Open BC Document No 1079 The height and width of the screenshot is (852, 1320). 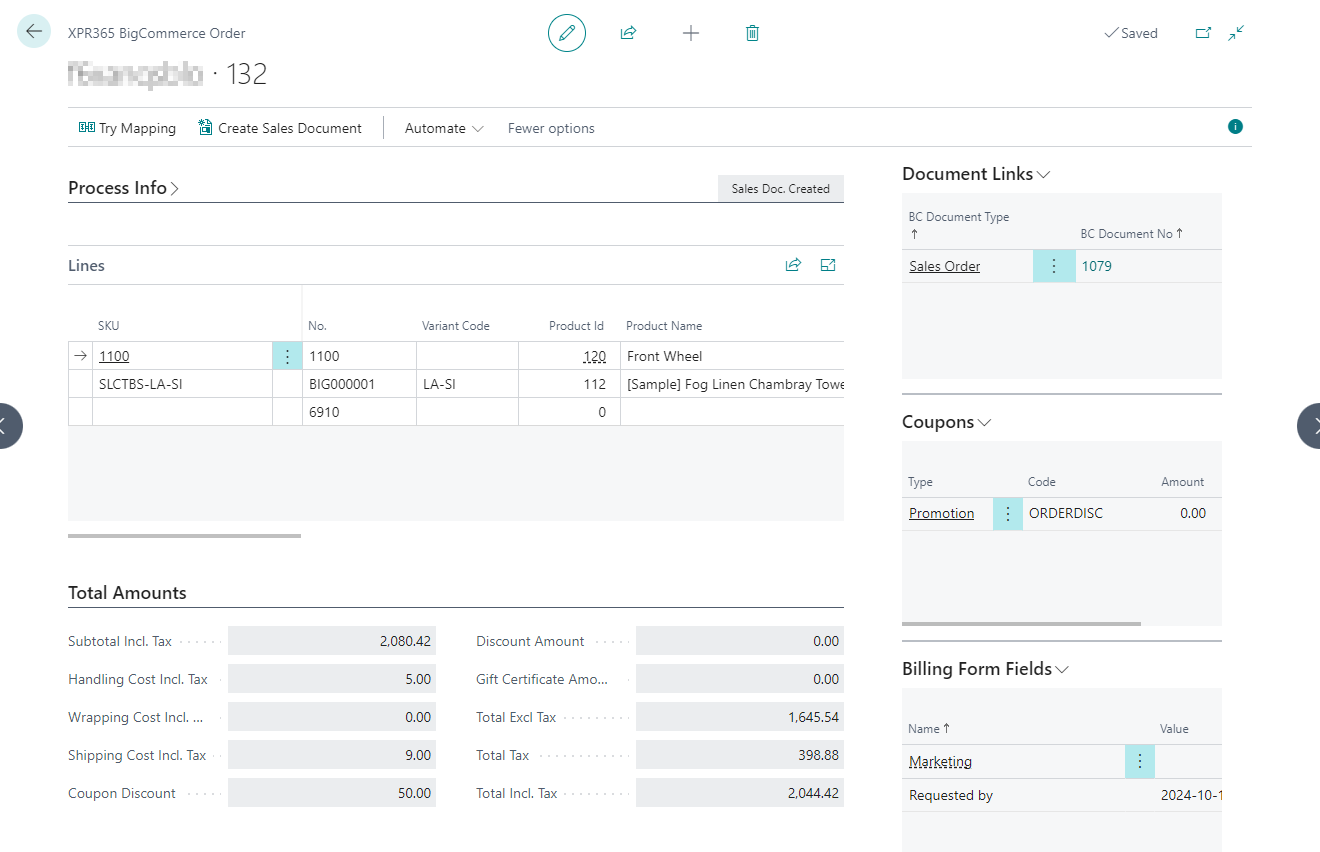click(x=1096, y=266)
